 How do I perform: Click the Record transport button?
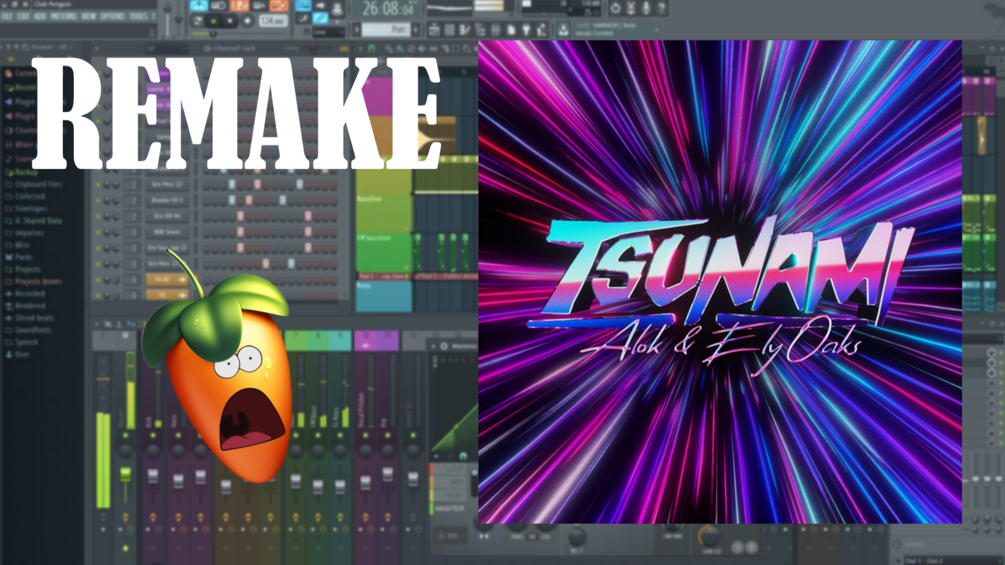tap(247, 21)
